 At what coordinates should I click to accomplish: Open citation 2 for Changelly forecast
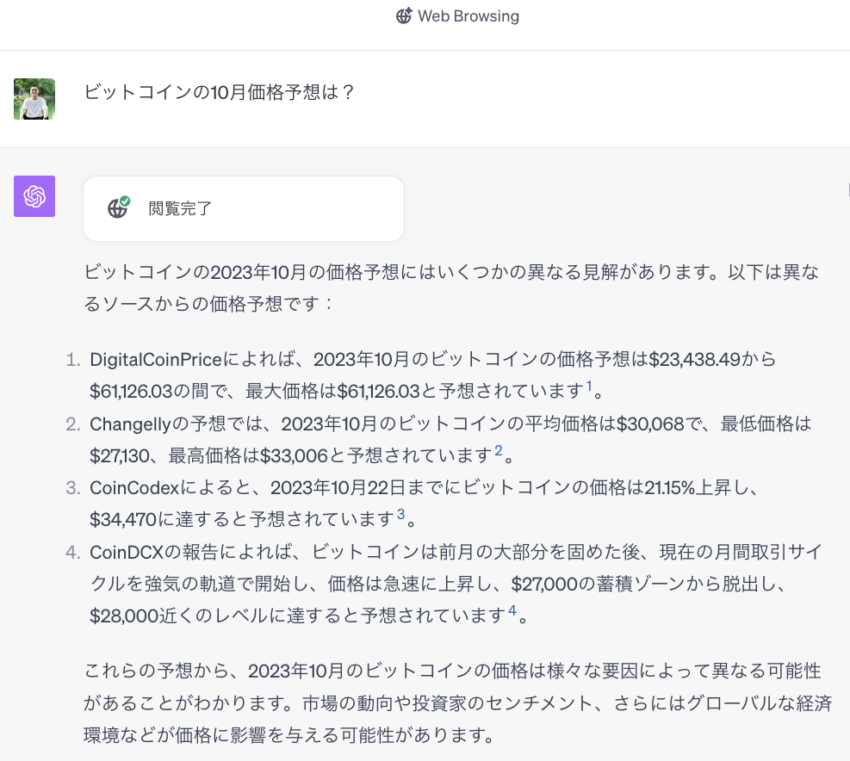498,450
